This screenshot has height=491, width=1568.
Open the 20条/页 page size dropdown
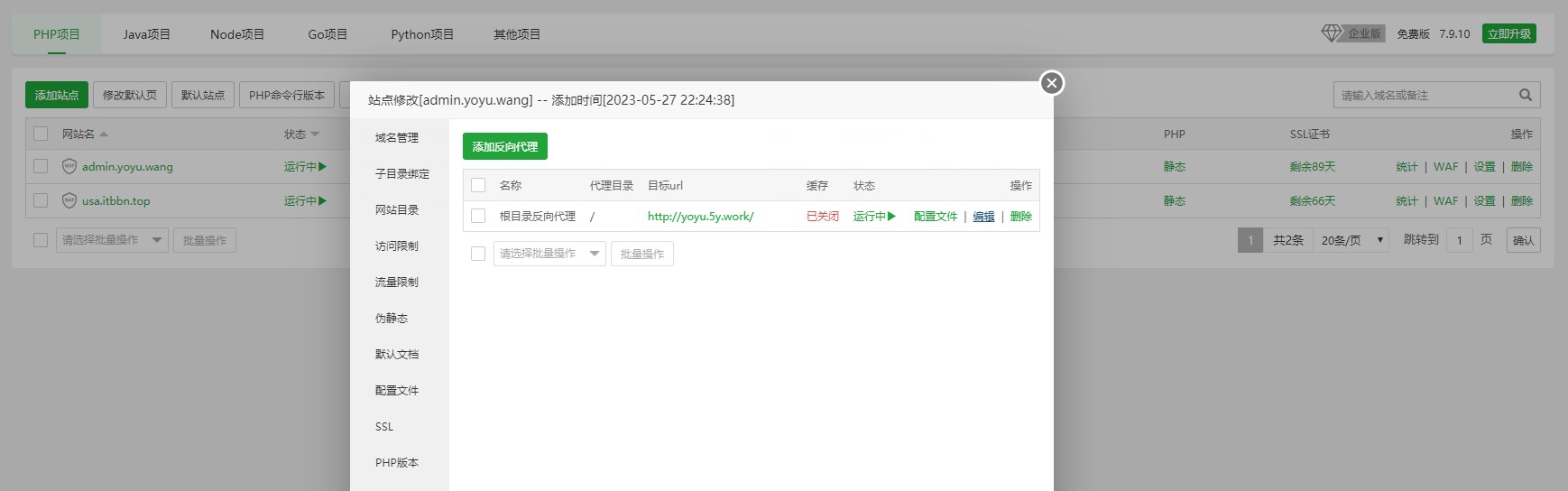tap(1351, 240)
